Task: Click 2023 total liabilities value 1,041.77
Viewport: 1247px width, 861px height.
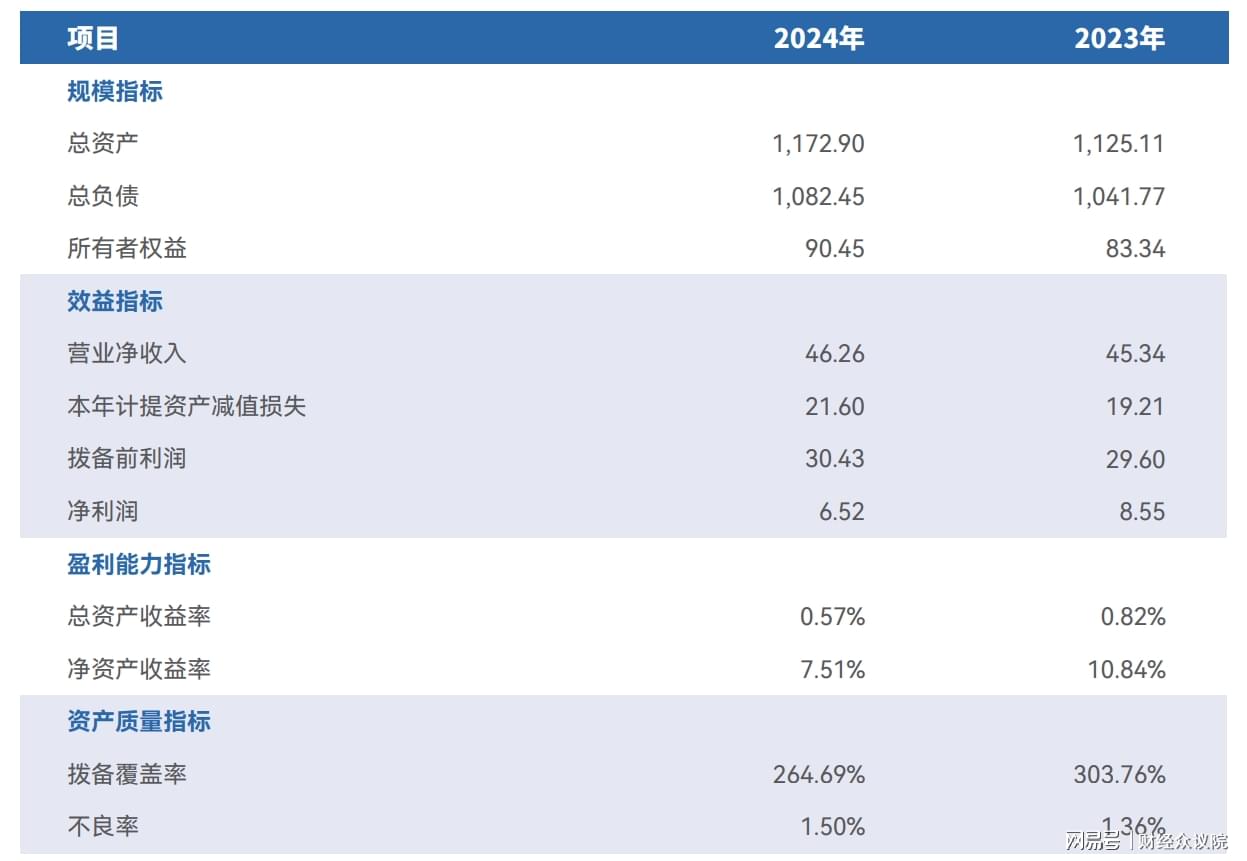Action: 1119,196
